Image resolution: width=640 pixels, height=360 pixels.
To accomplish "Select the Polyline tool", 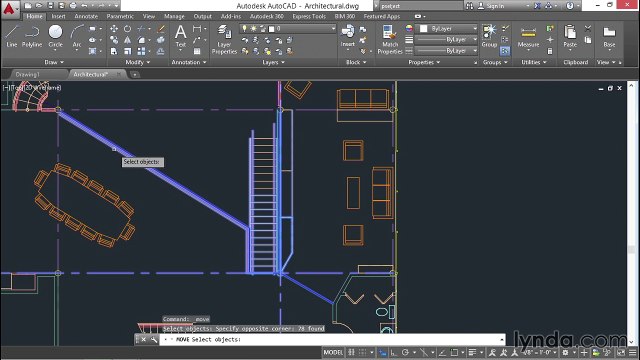I will pos(32,36).
